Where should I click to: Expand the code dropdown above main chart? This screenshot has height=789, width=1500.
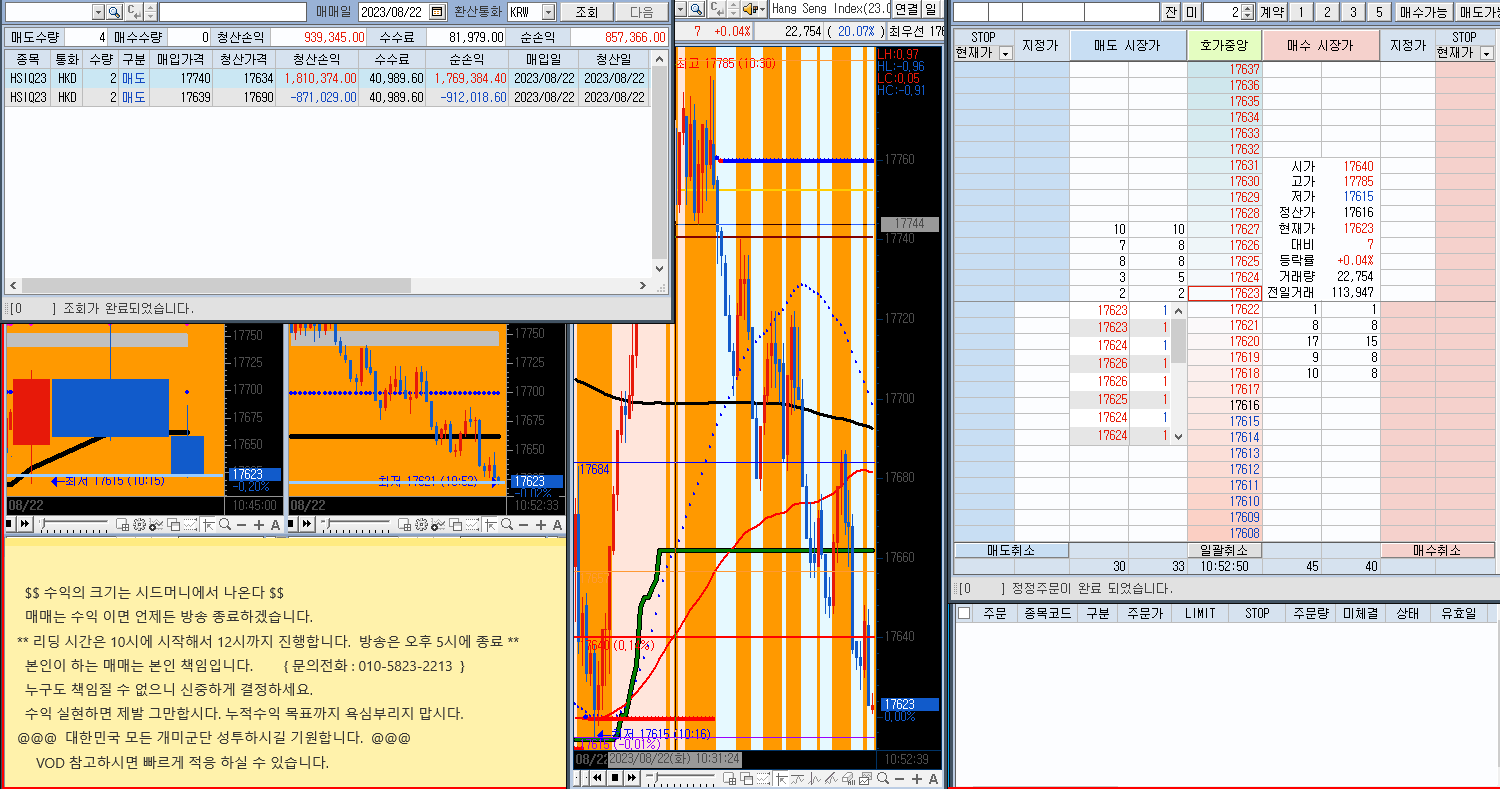pyautogui.click(x=682, y=9)
